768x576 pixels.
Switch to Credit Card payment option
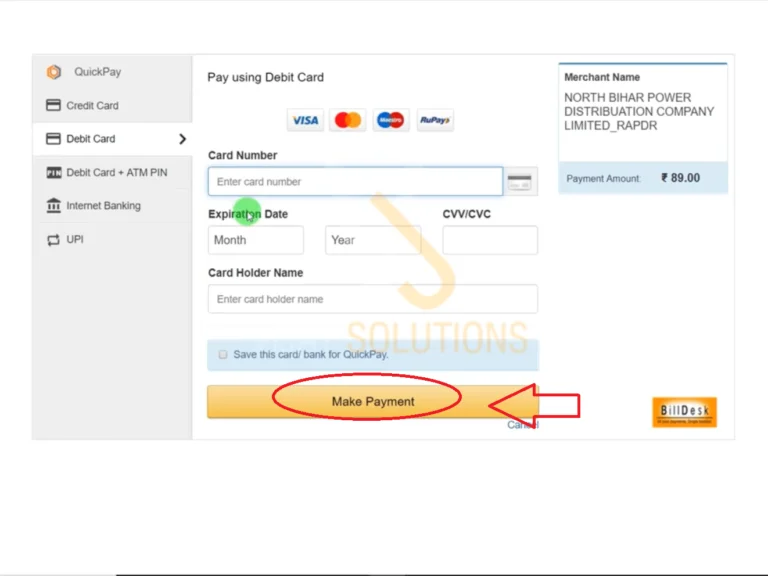[x=113, y=105]
